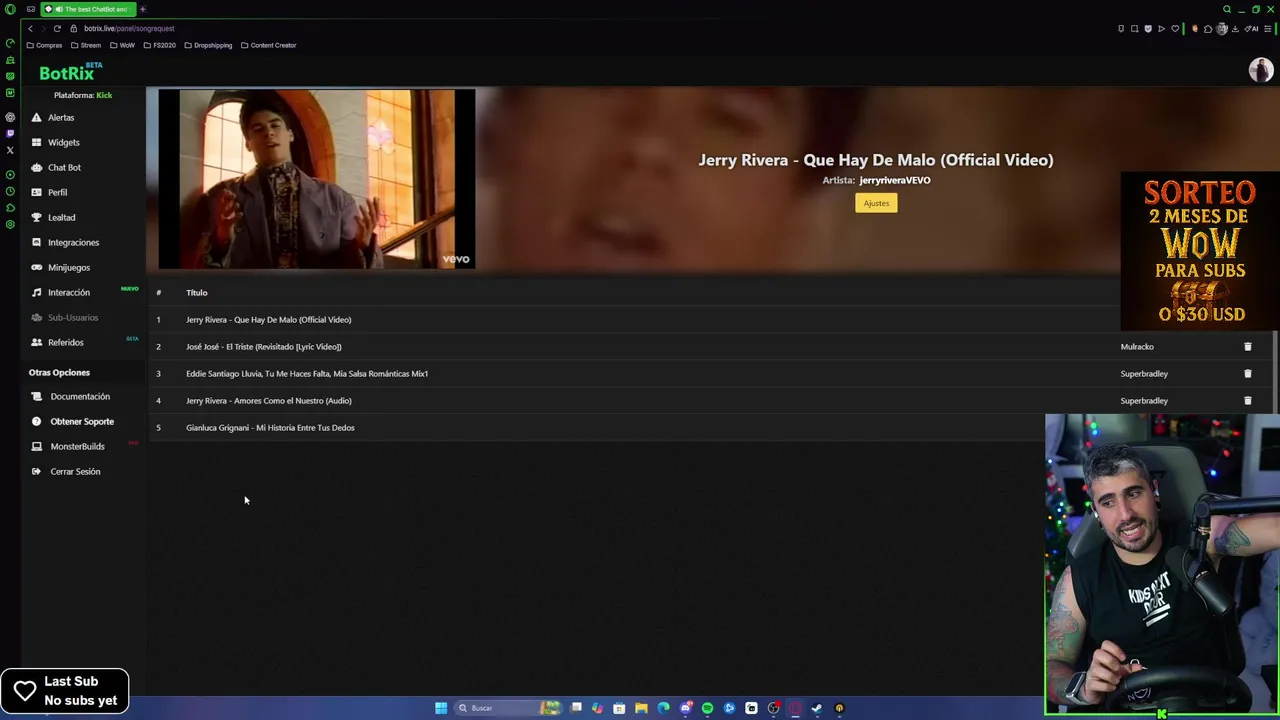The width and height of the screenshot is (1280, 720).
Task: Open Sub-Usuarios in the sidebar
Action: (x=73, y=317)
